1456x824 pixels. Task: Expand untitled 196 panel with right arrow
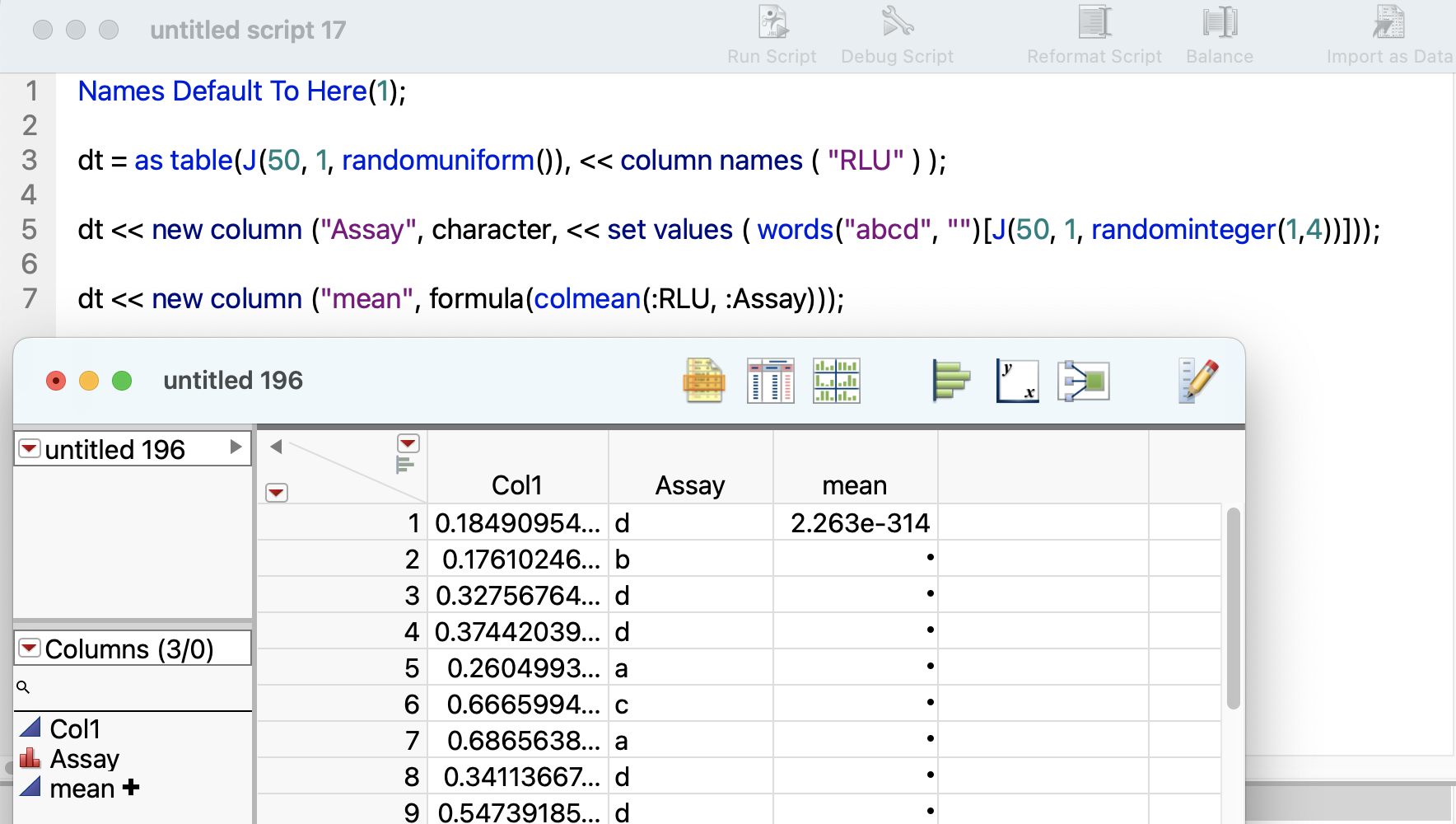237,447
